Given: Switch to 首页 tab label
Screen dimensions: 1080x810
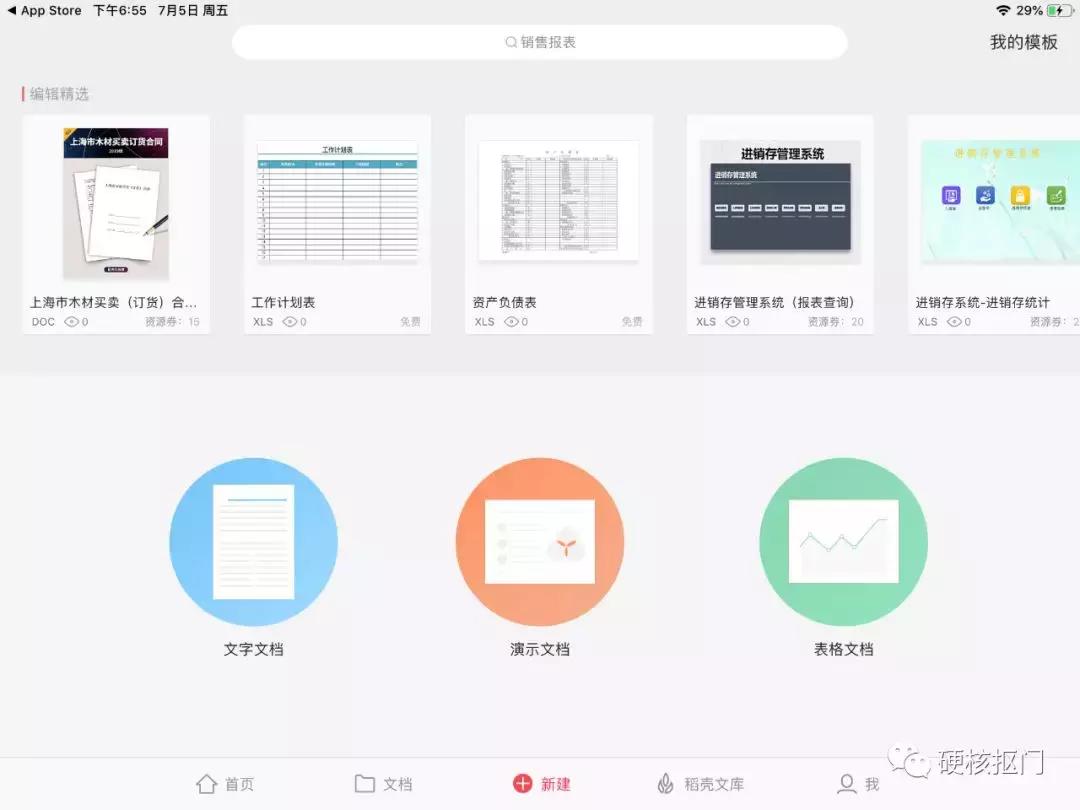Looking at the screenshot, I should (x=240, y=785).
